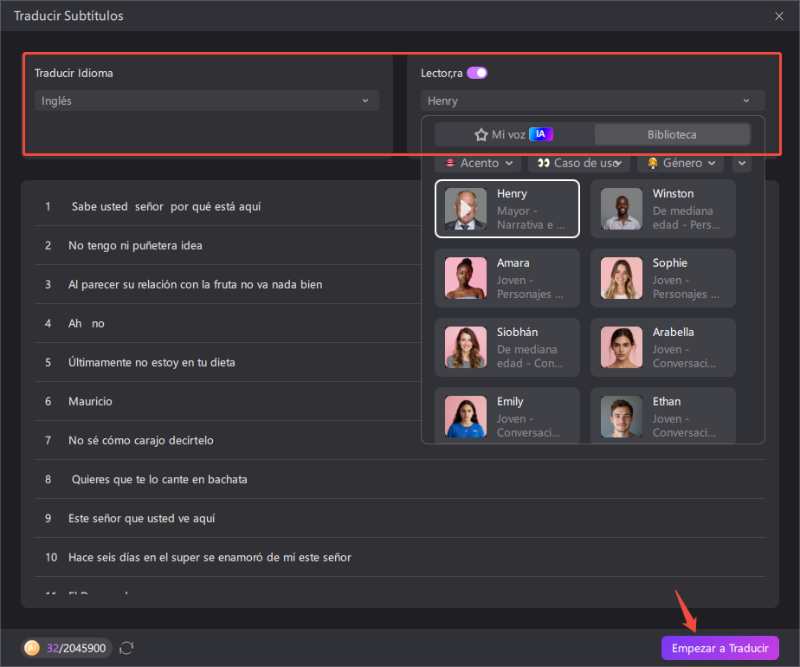Screen dimensions: 800x667
Task: Select subtitle line 'Mauricio'
Action: point(90,401)
